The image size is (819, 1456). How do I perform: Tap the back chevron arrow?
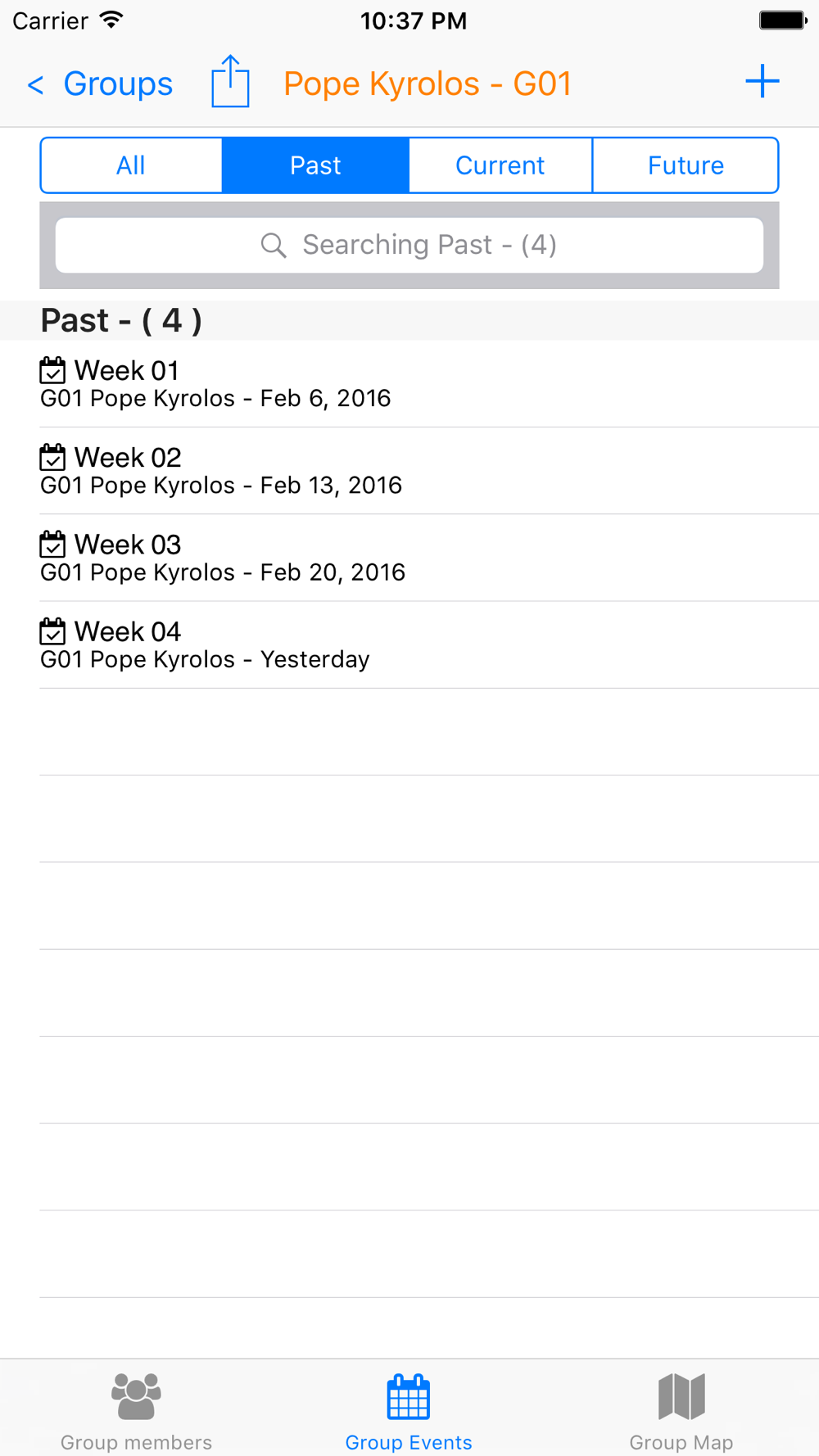pyautogui.click(x=35, y=84)
